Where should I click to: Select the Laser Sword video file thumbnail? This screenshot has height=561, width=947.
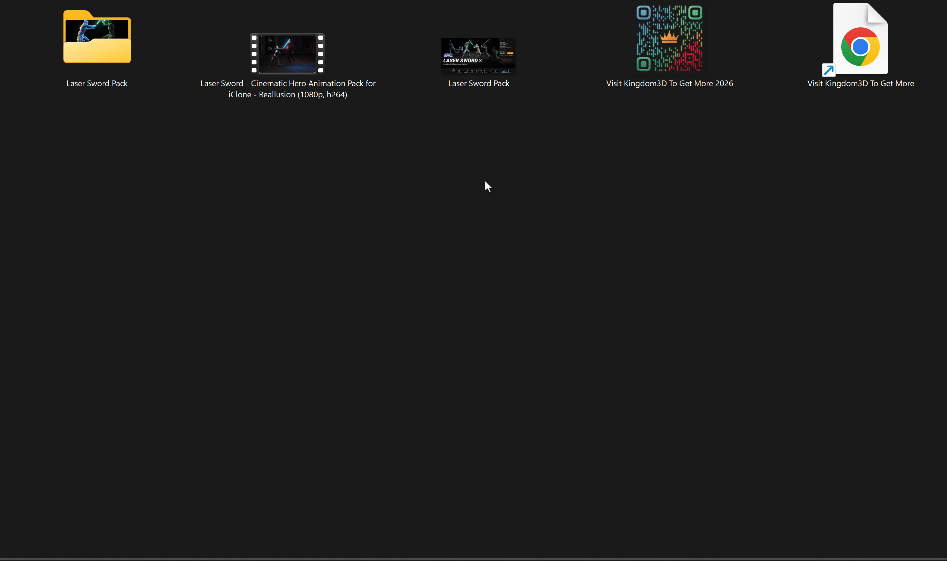pos(287,53)
